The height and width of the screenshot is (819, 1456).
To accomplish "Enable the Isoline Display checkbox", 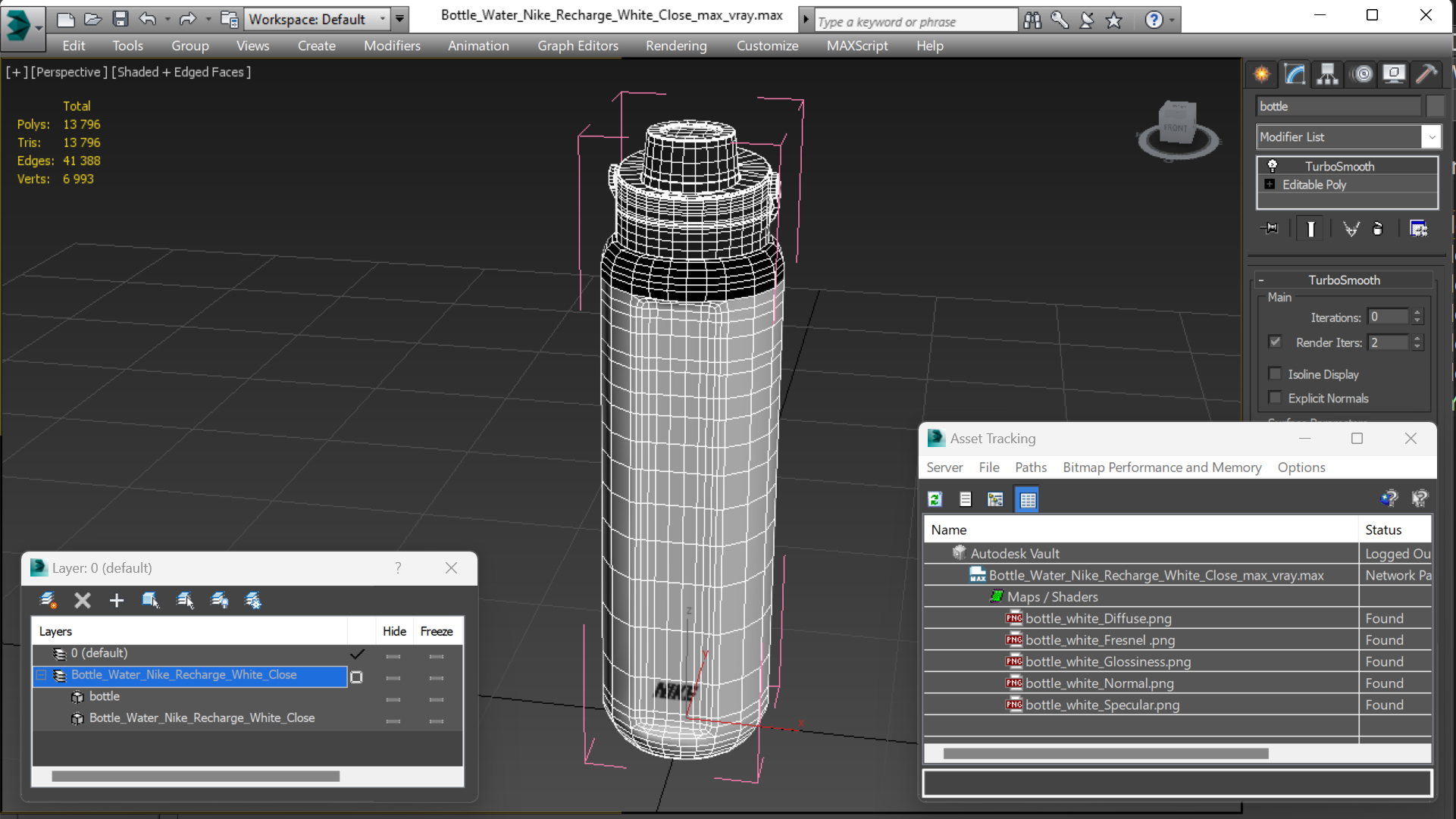I will (1275, 374).
